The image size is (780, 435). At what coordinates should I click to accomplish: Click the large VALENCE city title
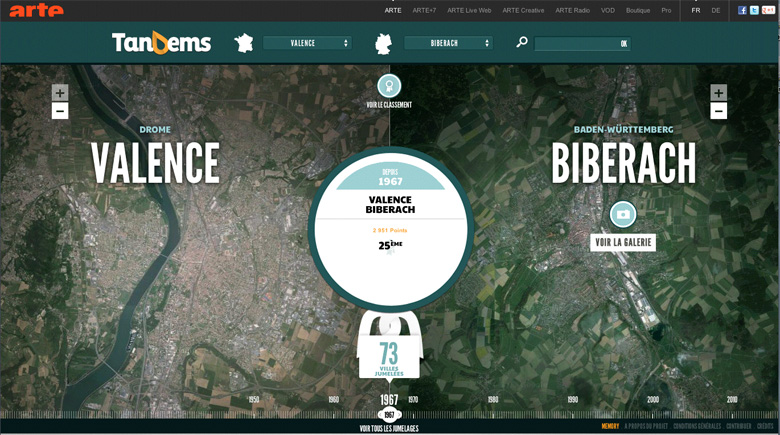(155, 163)
